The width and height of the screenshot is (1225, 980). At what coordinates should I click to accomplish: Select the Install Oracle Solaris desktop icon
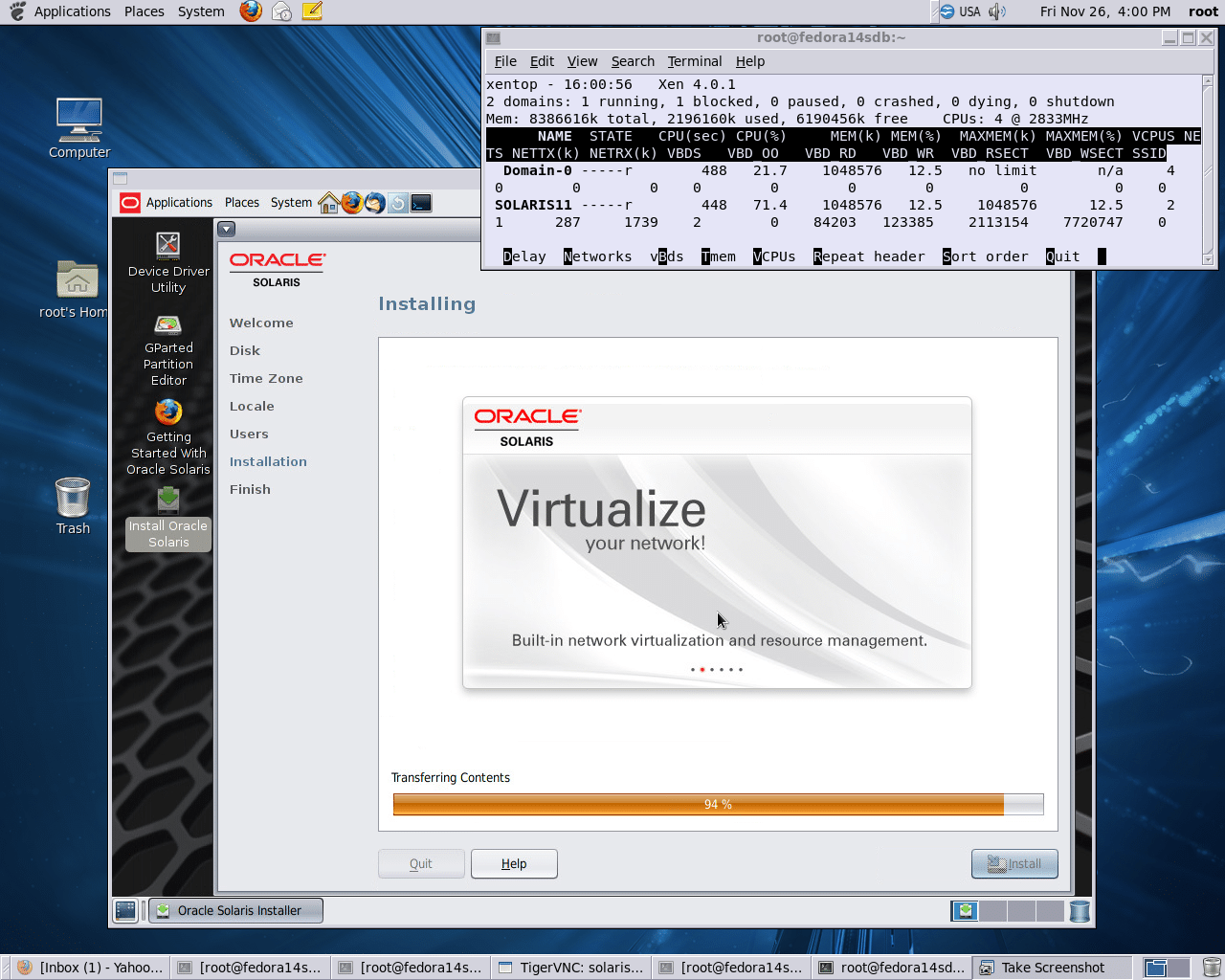click(168, 518)
